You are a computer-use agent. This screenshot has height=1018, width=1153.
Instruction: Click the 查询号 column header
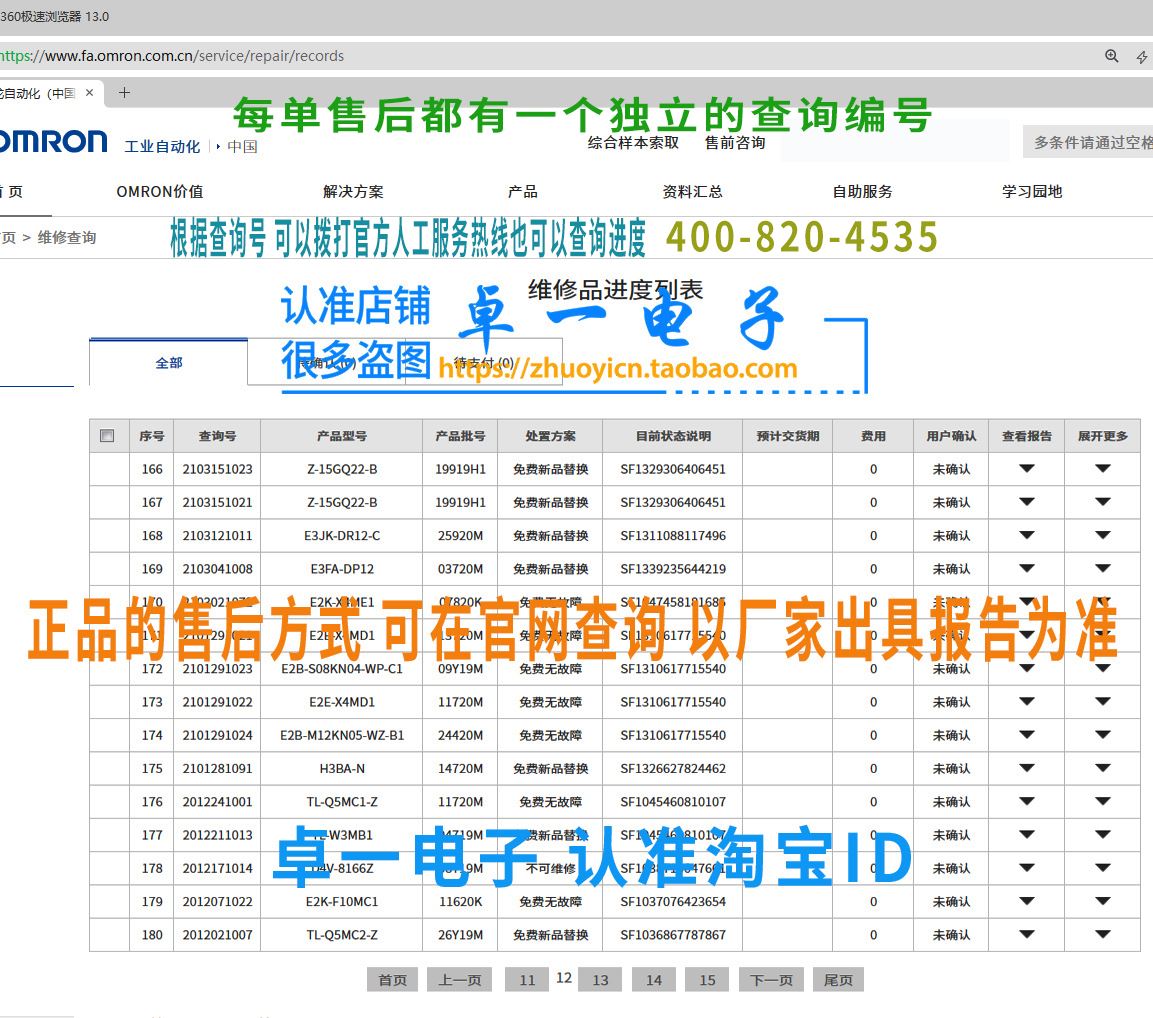click(x=218, y=436)
